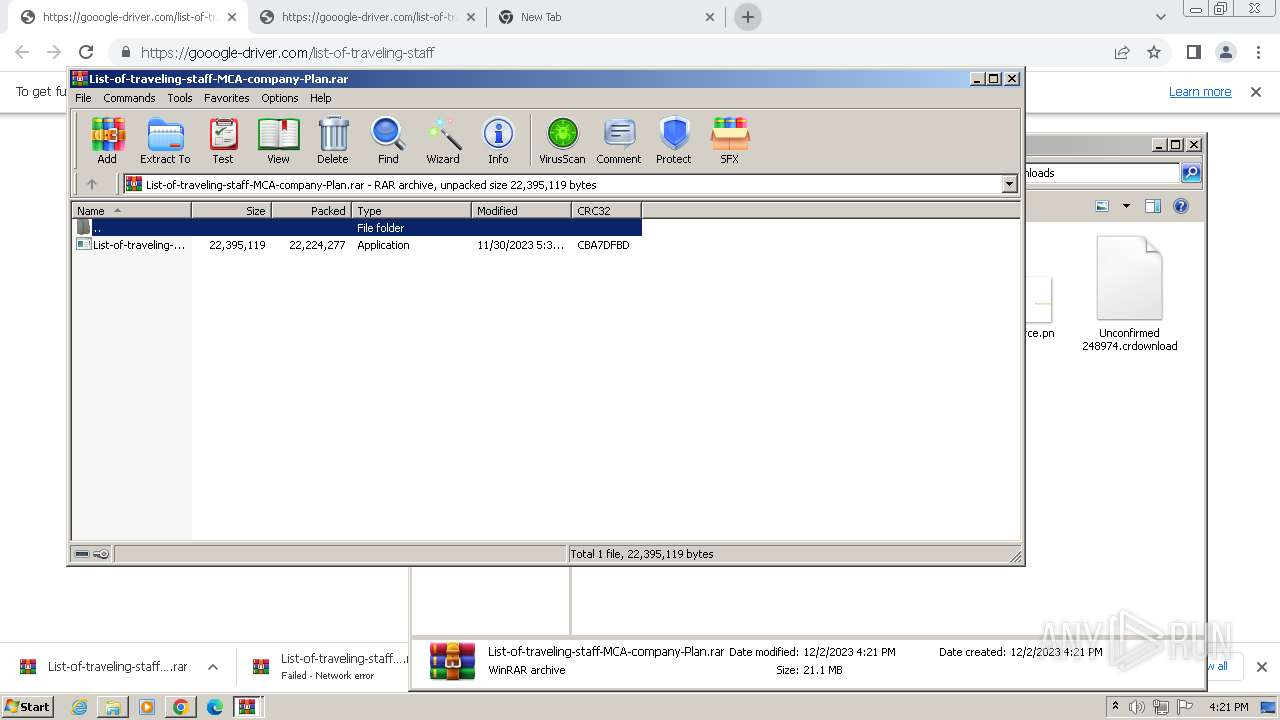Toggle the Explorer preview pane icon
Viewport: 1280px width, 720px height.
[x=1153, y=206]
